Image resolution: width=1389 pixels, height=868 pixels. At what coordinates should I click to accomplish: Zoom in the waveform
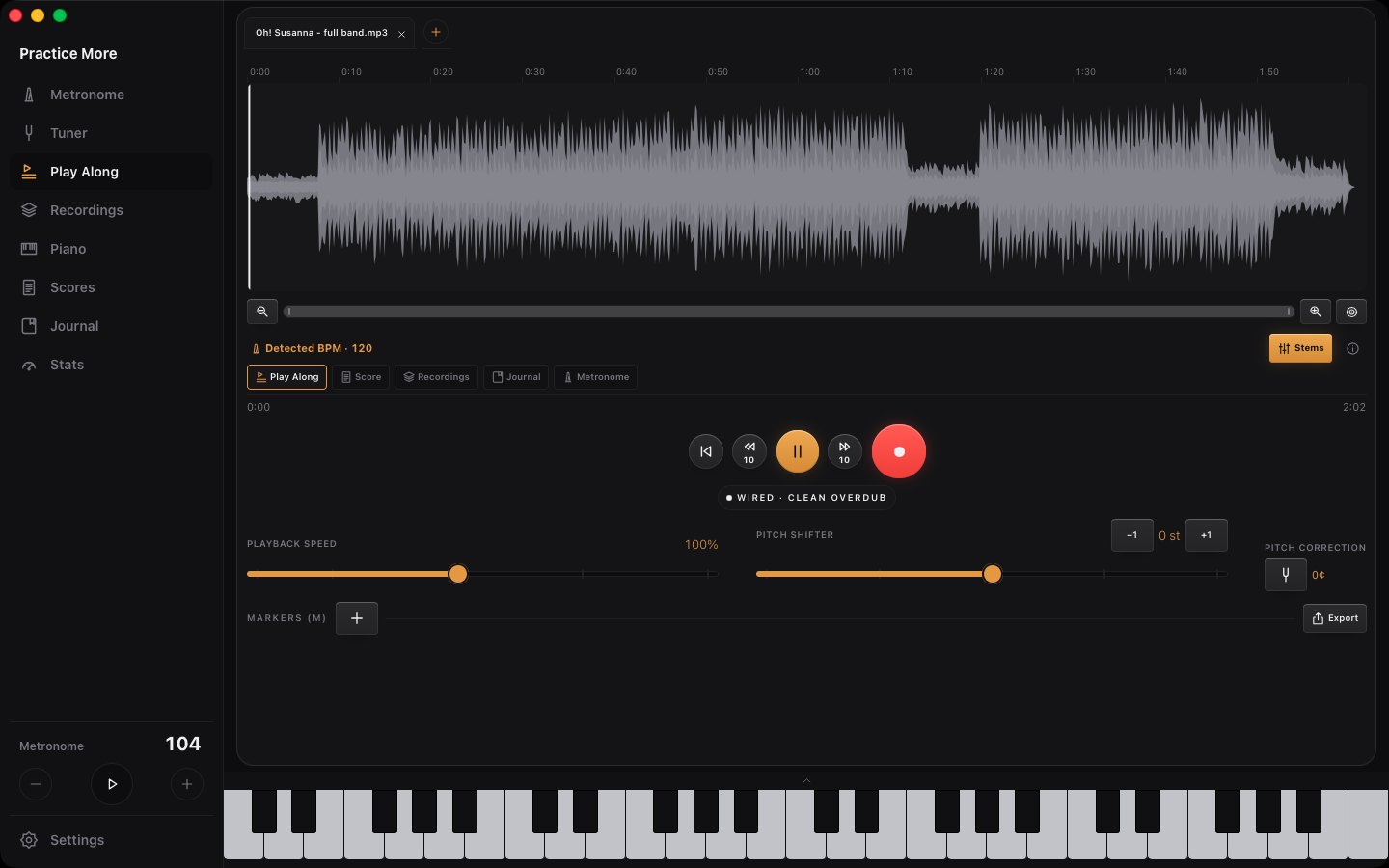(1316, 312)
